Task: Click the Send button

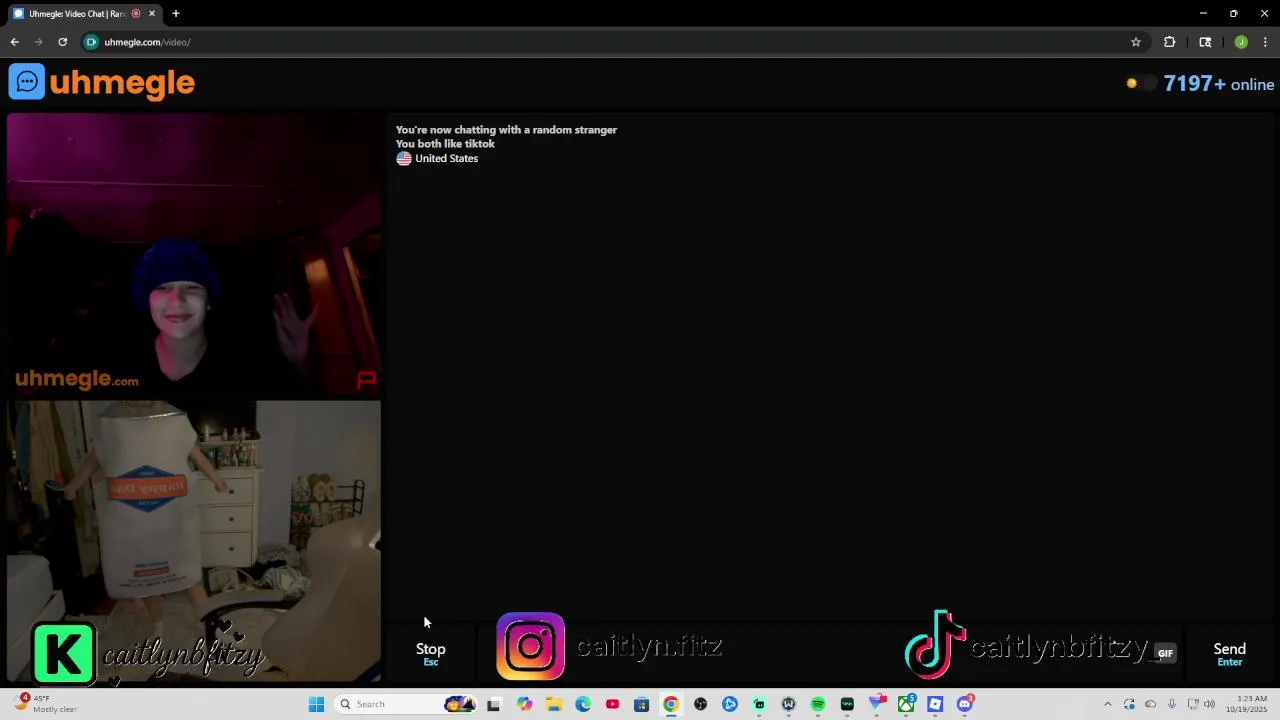Action: pos(1229,653)
